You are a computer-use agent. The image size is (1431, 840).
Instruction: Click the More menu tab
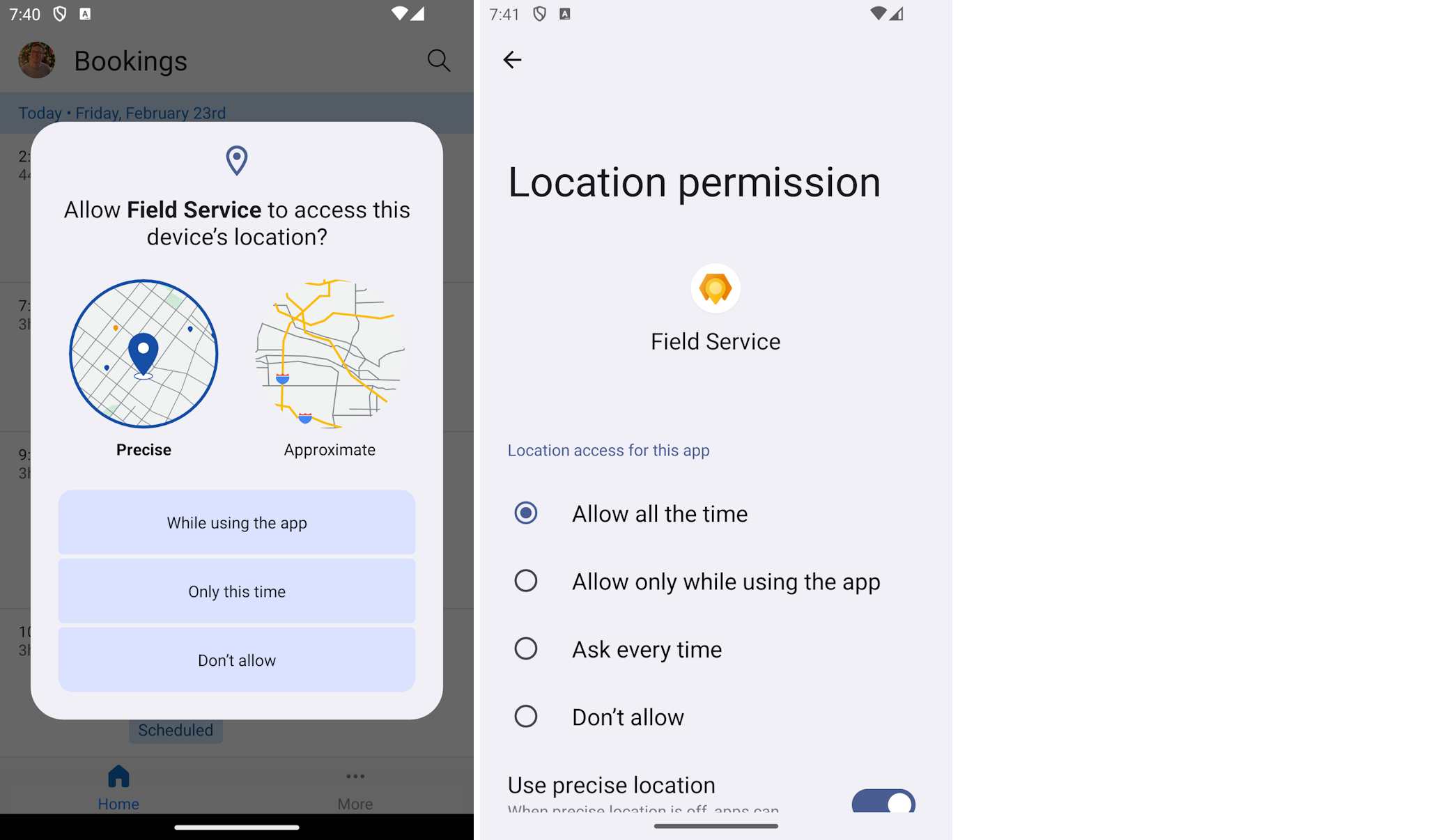[x=355, y=788]
